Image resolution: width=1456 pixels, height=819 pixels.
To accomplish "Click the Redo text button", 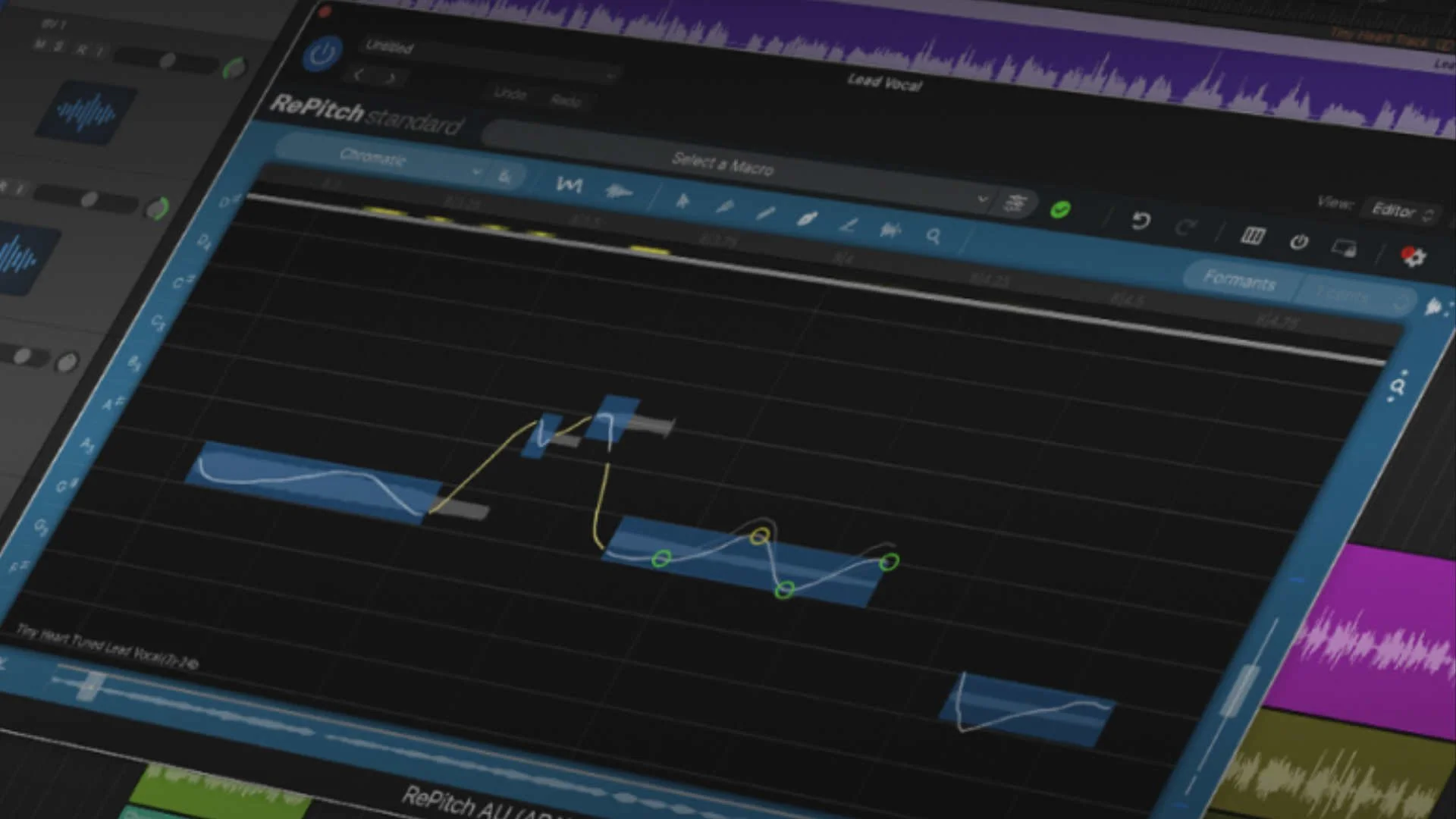I will (x=566, y=100).
